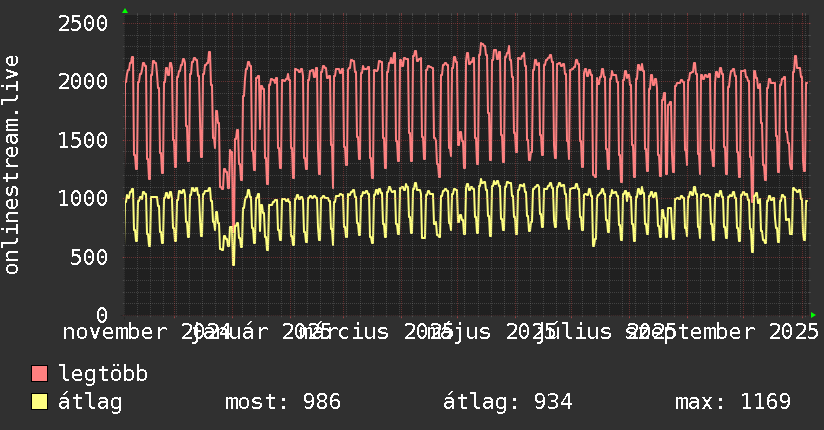
Task: Click the 'most: 986' value
Action: (x=283, y=402)
